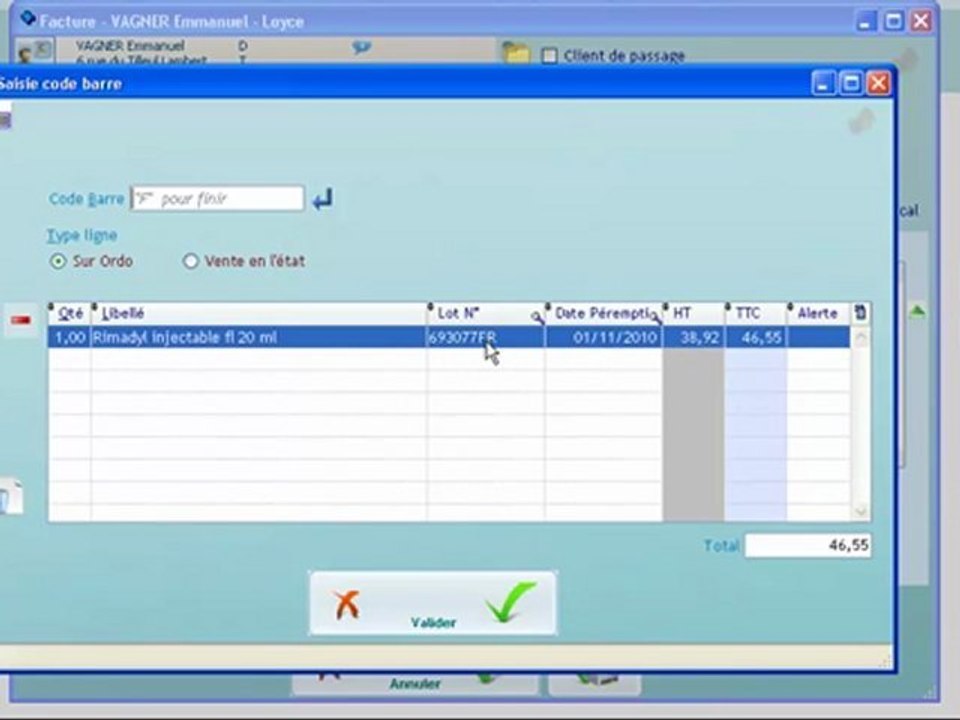Click the red minus delete-line icon
This screenshot has width=960, height=720.
click(x=21, y=320)
